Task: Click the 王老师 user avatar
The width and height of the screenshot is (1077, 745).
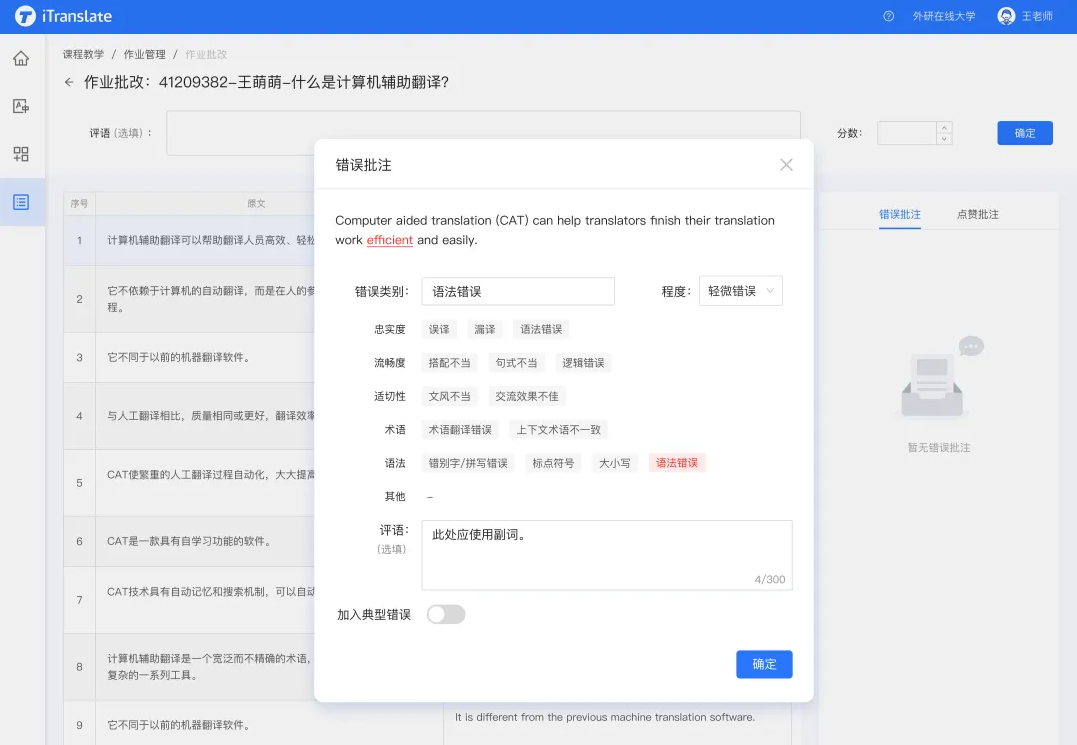Action: (1006, 16)
